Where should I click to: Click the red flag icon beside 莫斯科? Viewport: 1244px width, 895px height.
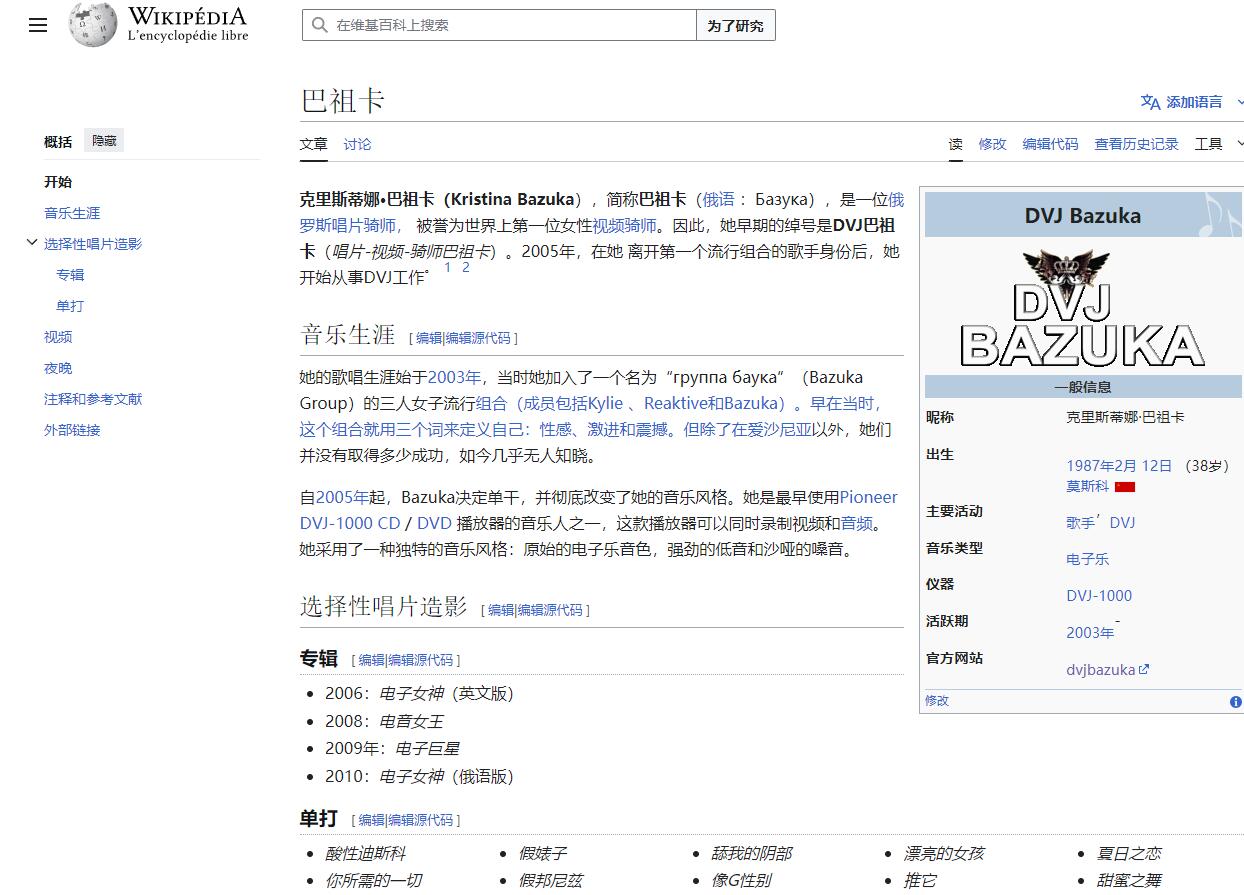(1125, 487)
